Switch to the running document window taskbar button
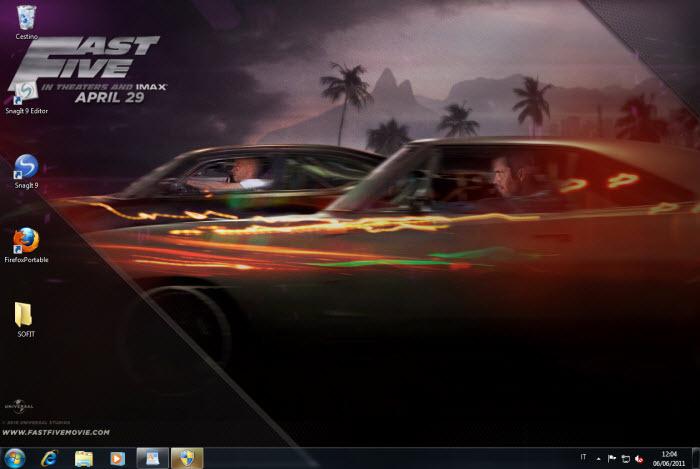Image resolution: width=700 pixels, height=469 pixels. [x=152, y=458]
